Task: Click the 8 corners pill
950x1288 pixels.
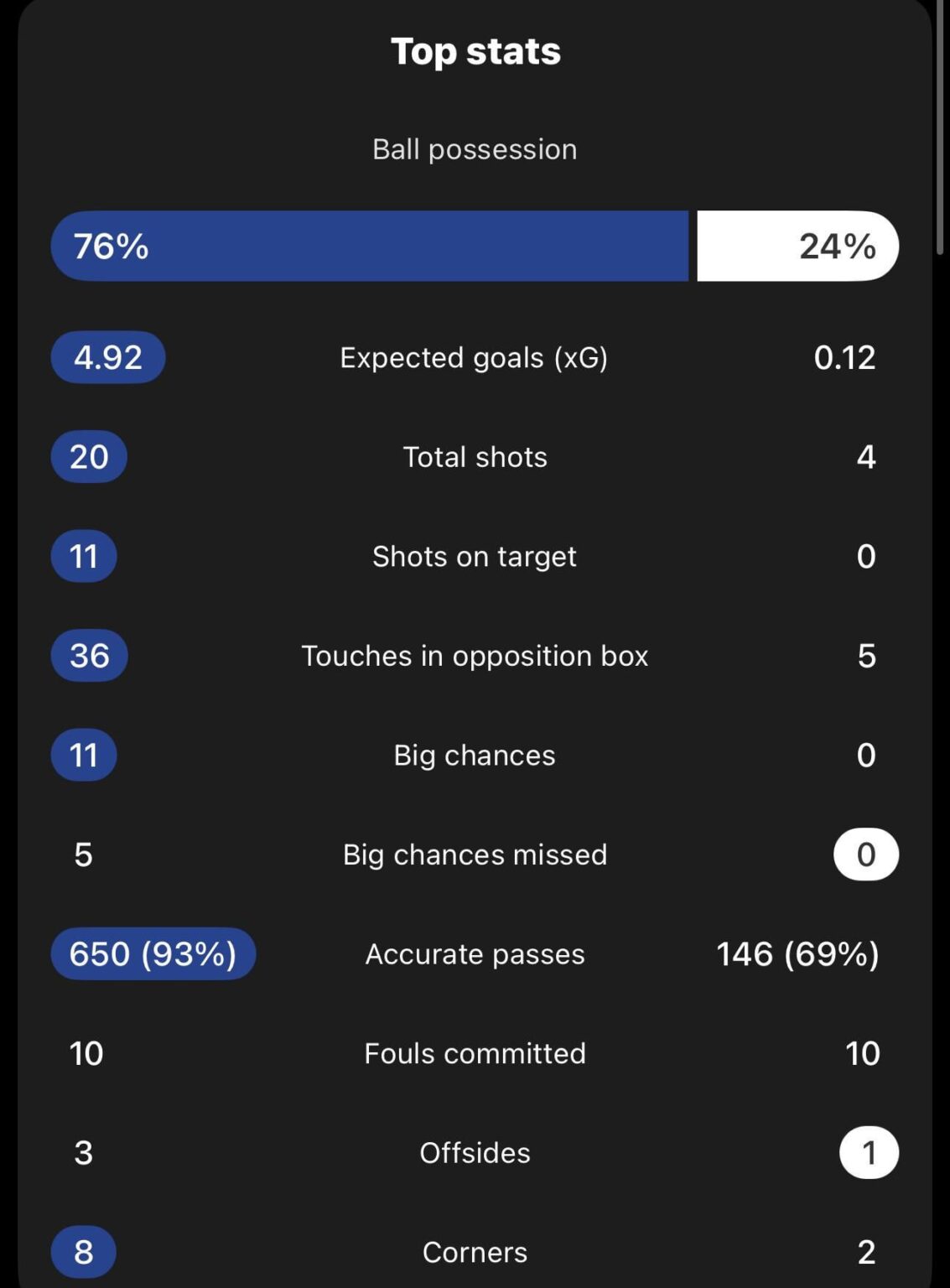Action: (x=84, y=1252)
